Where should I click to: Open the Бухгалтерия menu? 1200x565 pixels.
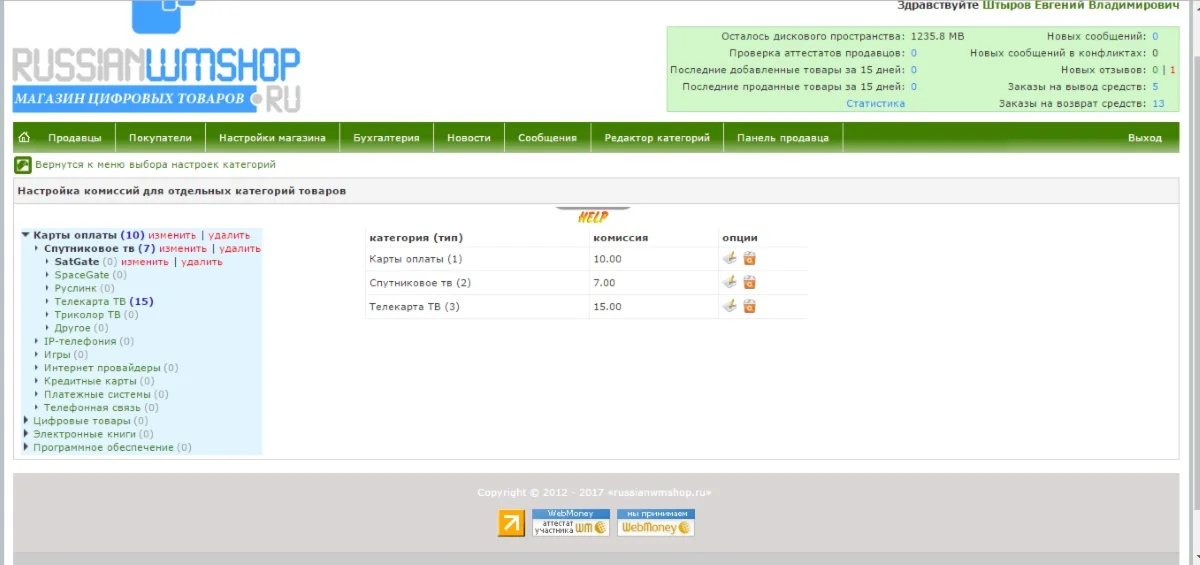point(387,138)
